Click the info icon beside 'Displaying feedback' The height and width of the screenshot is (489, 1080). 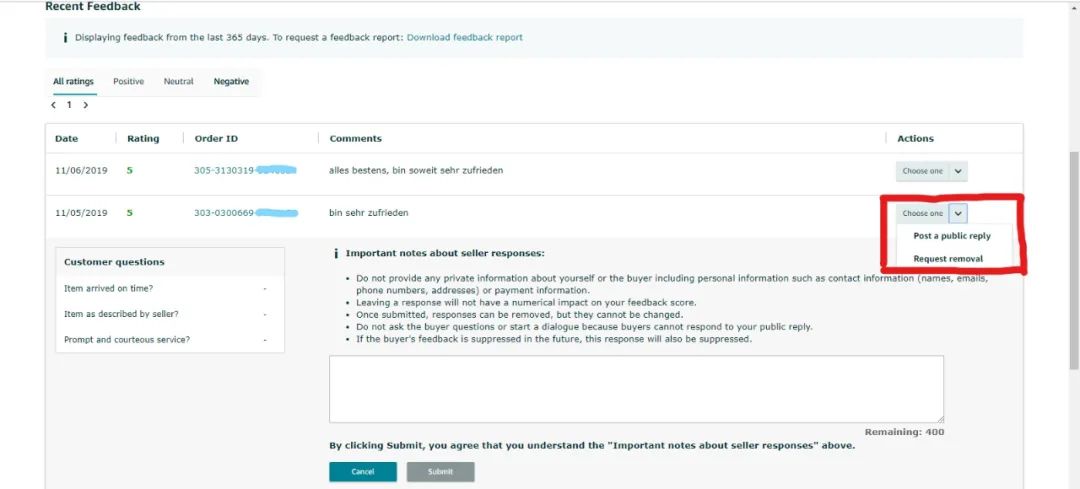pos(65,38)
